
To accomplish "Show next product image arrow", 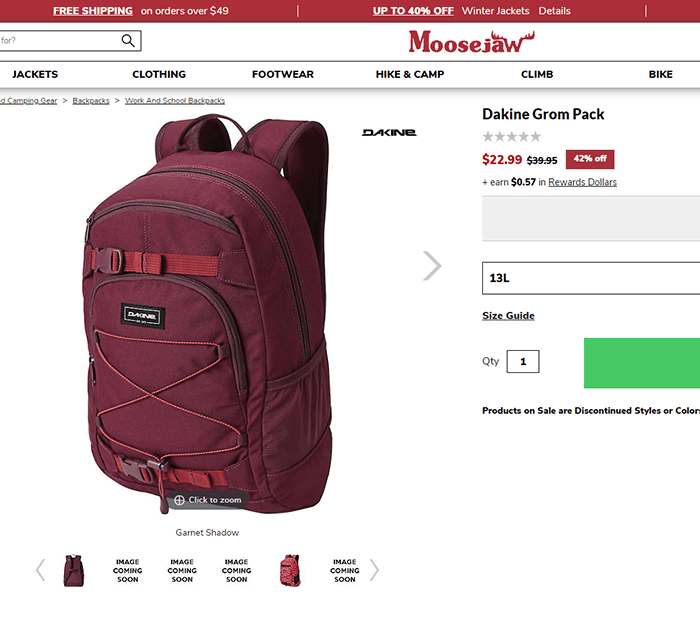I will (432, 266).
